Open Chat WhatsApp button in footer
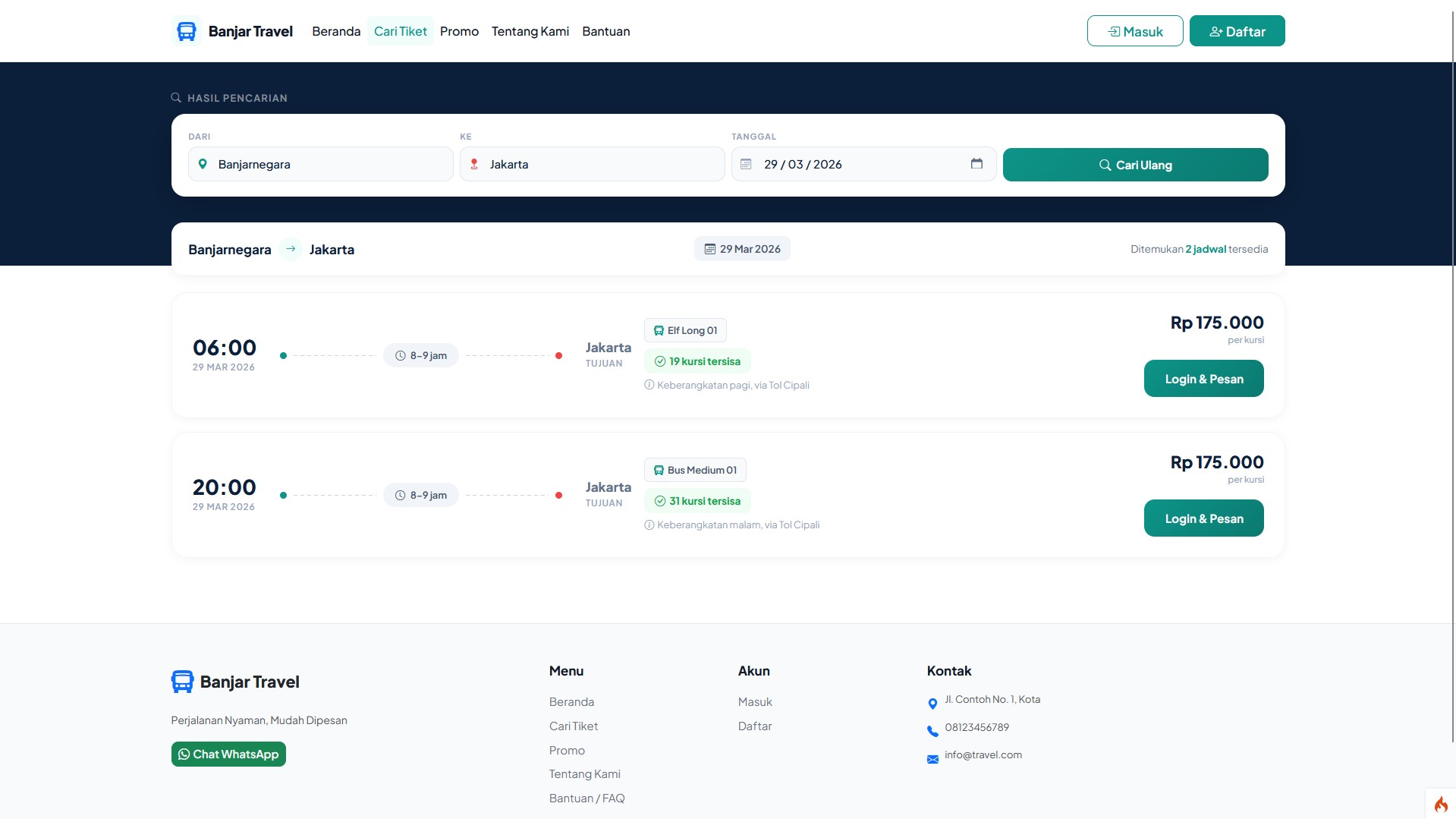The height and width of the screenshot is (819, 1456). coord(228,754)
